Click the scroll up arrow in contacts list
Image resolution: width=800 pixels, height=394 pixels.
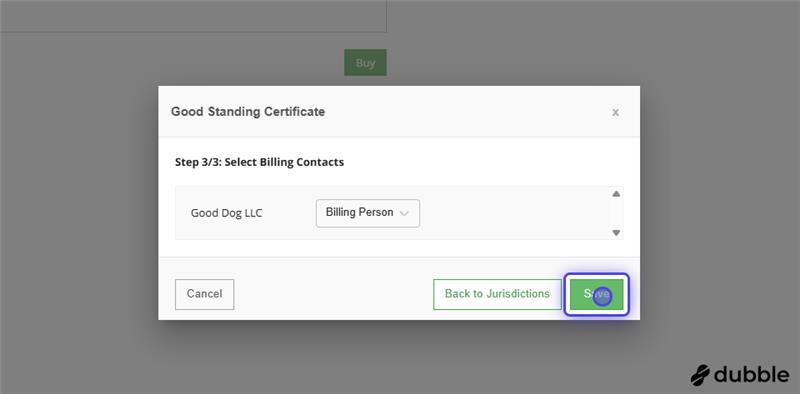pyautogui.click(x=616, y=194)
